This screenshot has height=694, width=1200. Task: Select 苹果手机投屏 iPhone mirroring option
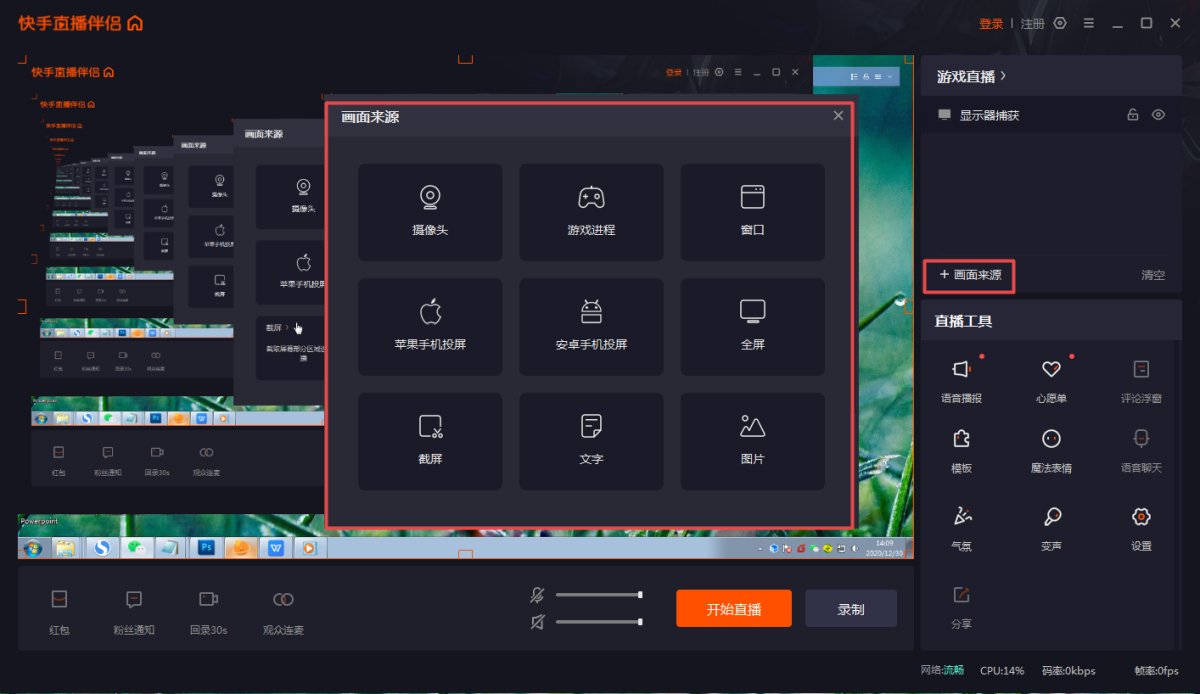tap(430, 327)
